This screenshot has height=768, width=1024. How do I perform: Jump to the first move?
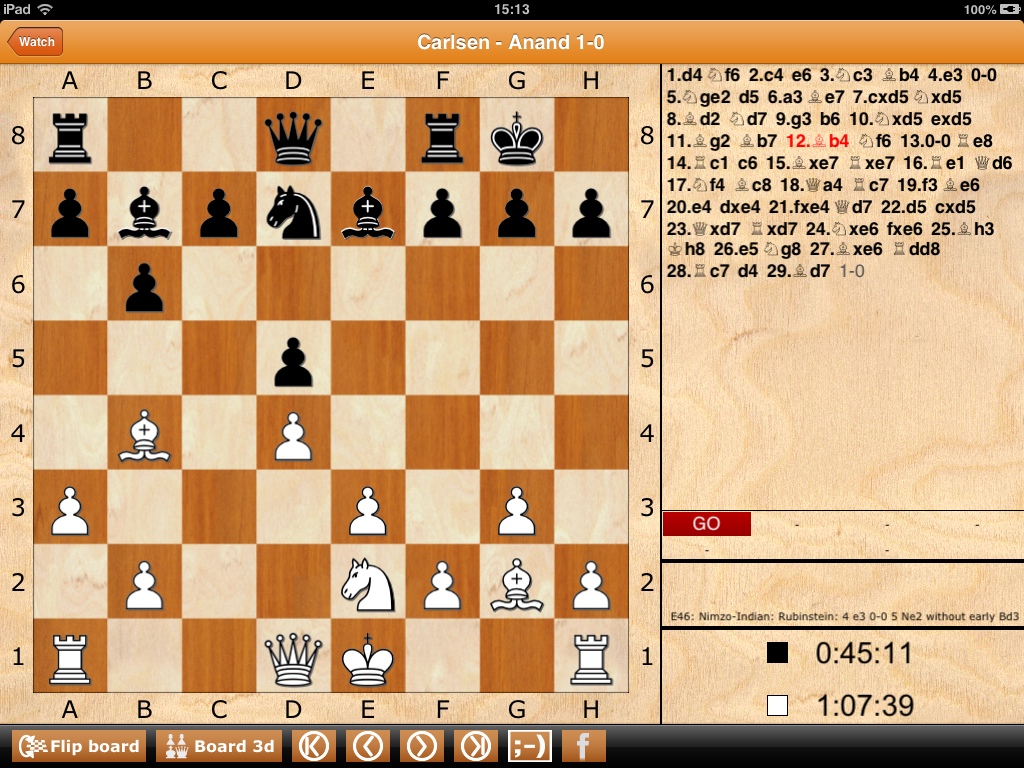pos(314,746)
